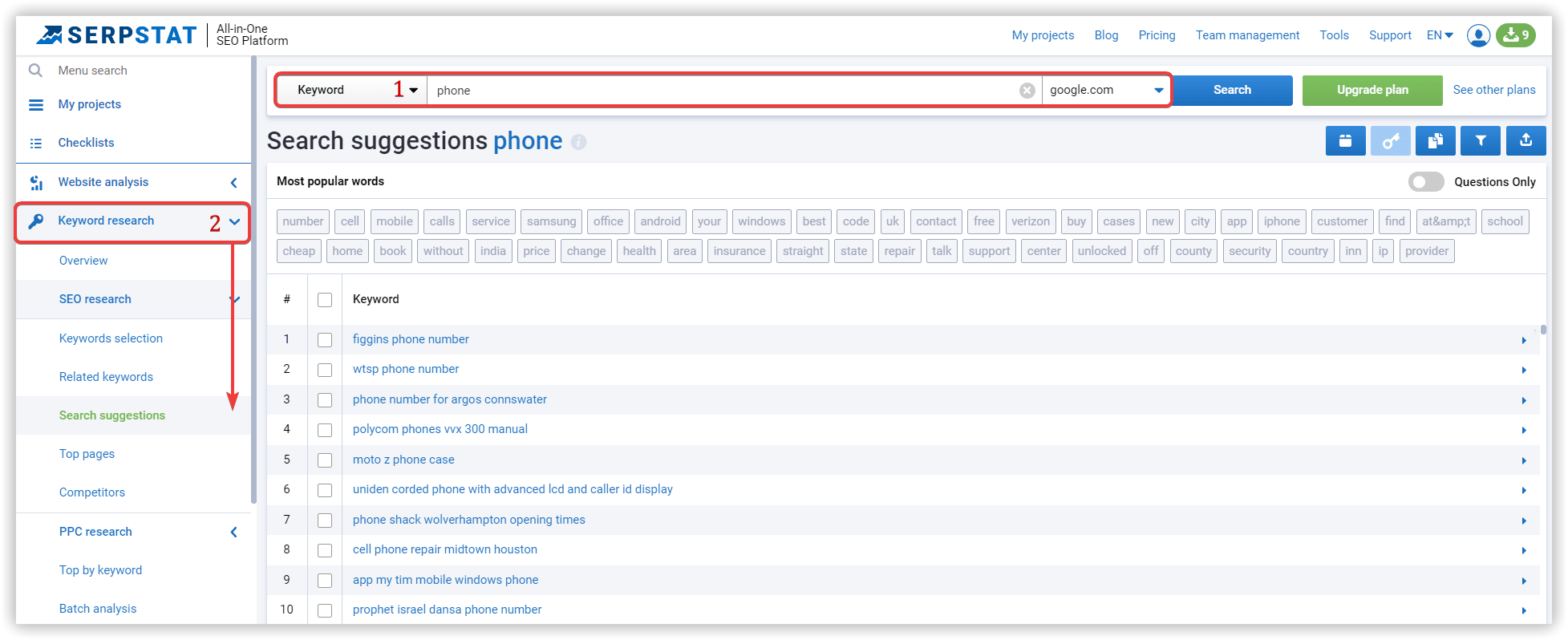The width and height of the screenshot is (1568, 640).
Task: Open the green export credits badge
Action: pyautogui.click(x=1515, y=35)
